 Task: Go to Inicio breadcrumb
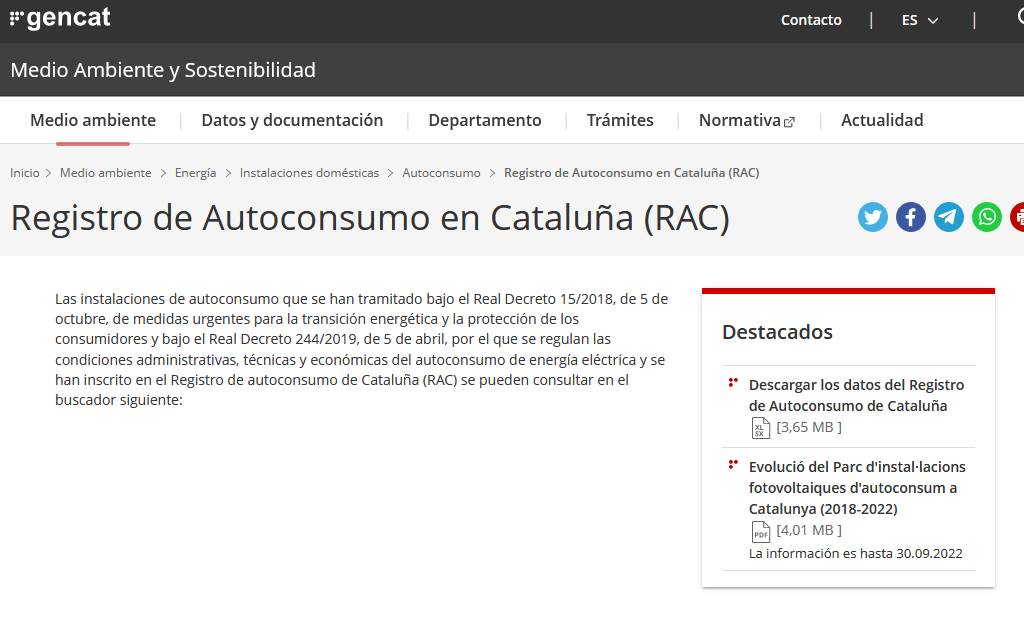25,173
